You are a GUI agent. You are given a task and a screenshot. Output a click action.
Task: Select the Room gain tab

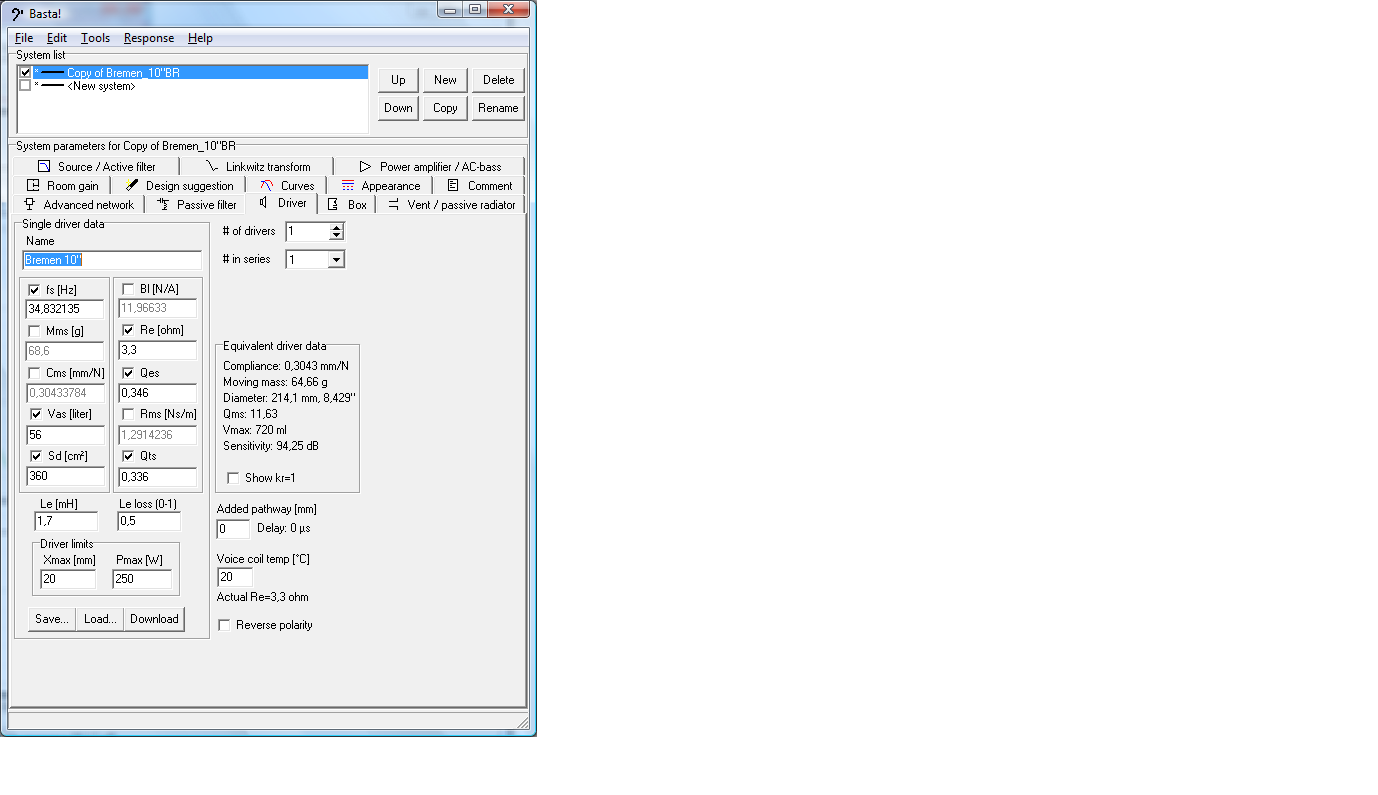62,186
